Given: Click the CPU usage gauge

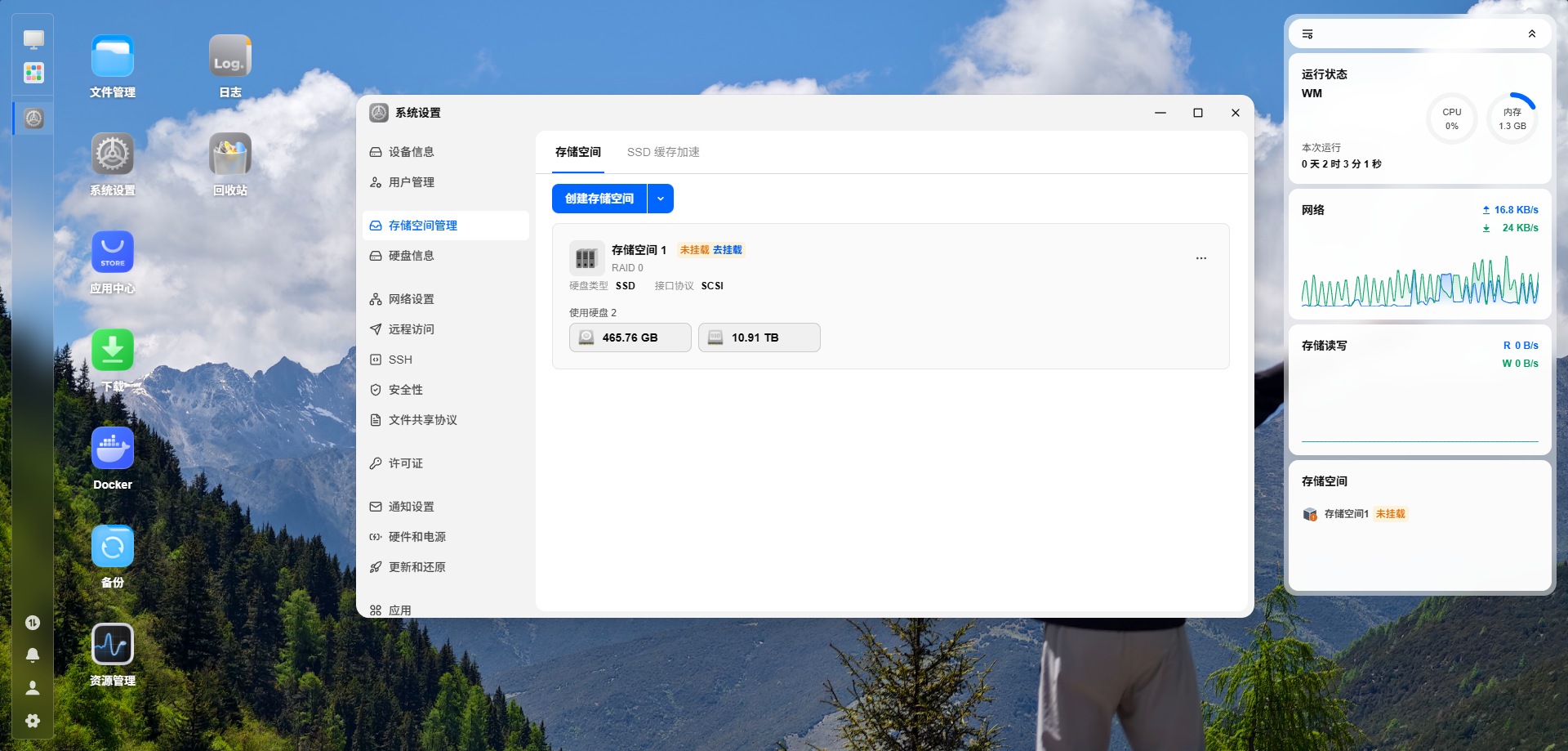Looking at the screenshot, I should pos(1452,118).
